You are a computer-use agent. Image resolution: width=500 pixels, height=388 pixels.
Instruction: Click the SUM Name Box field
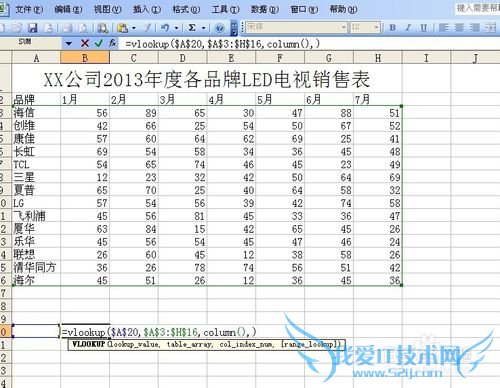point(31,43)
